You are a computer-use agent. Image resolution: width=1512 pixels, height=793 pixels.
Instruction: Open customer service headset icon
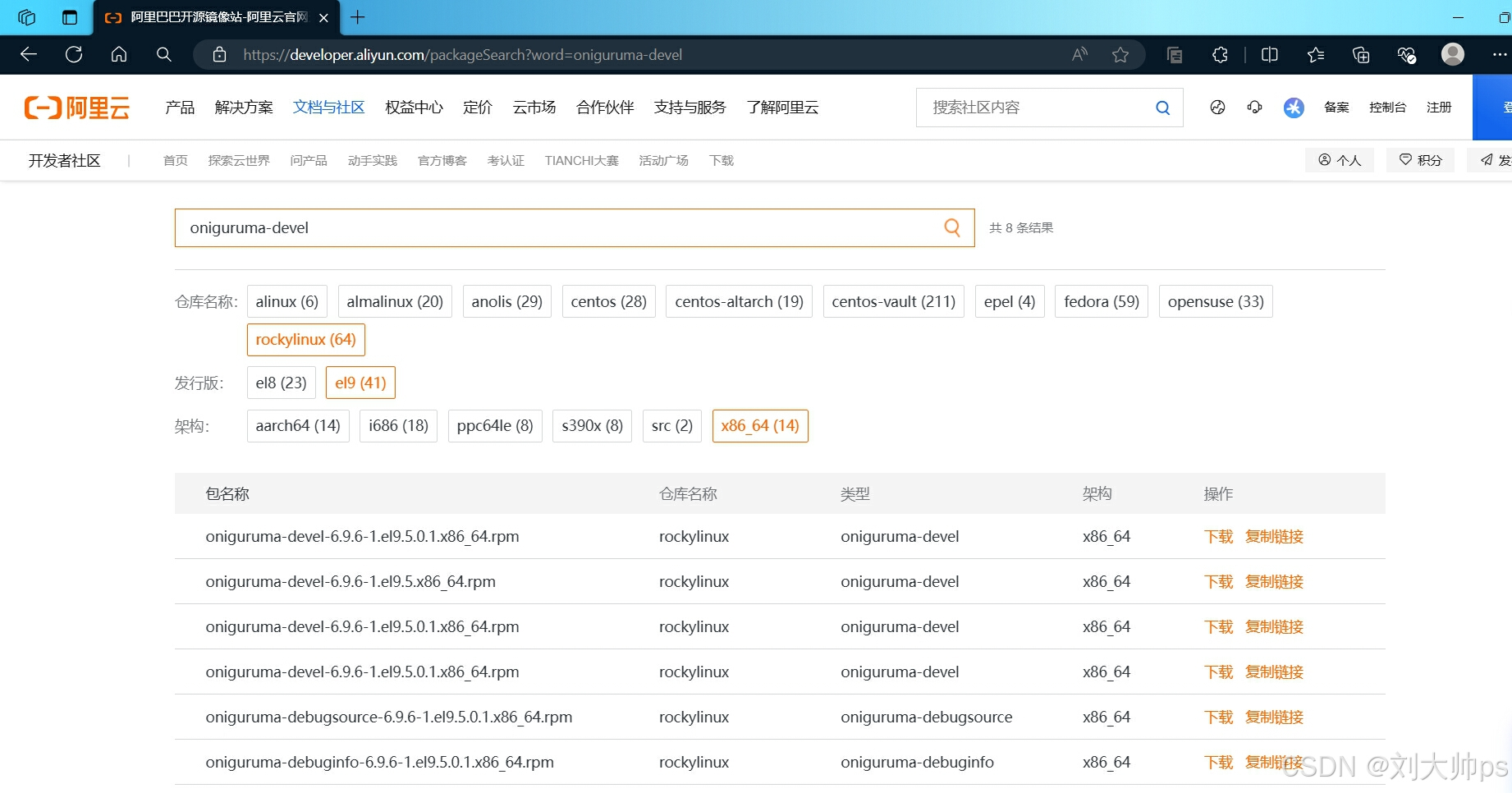(1254, 107)
